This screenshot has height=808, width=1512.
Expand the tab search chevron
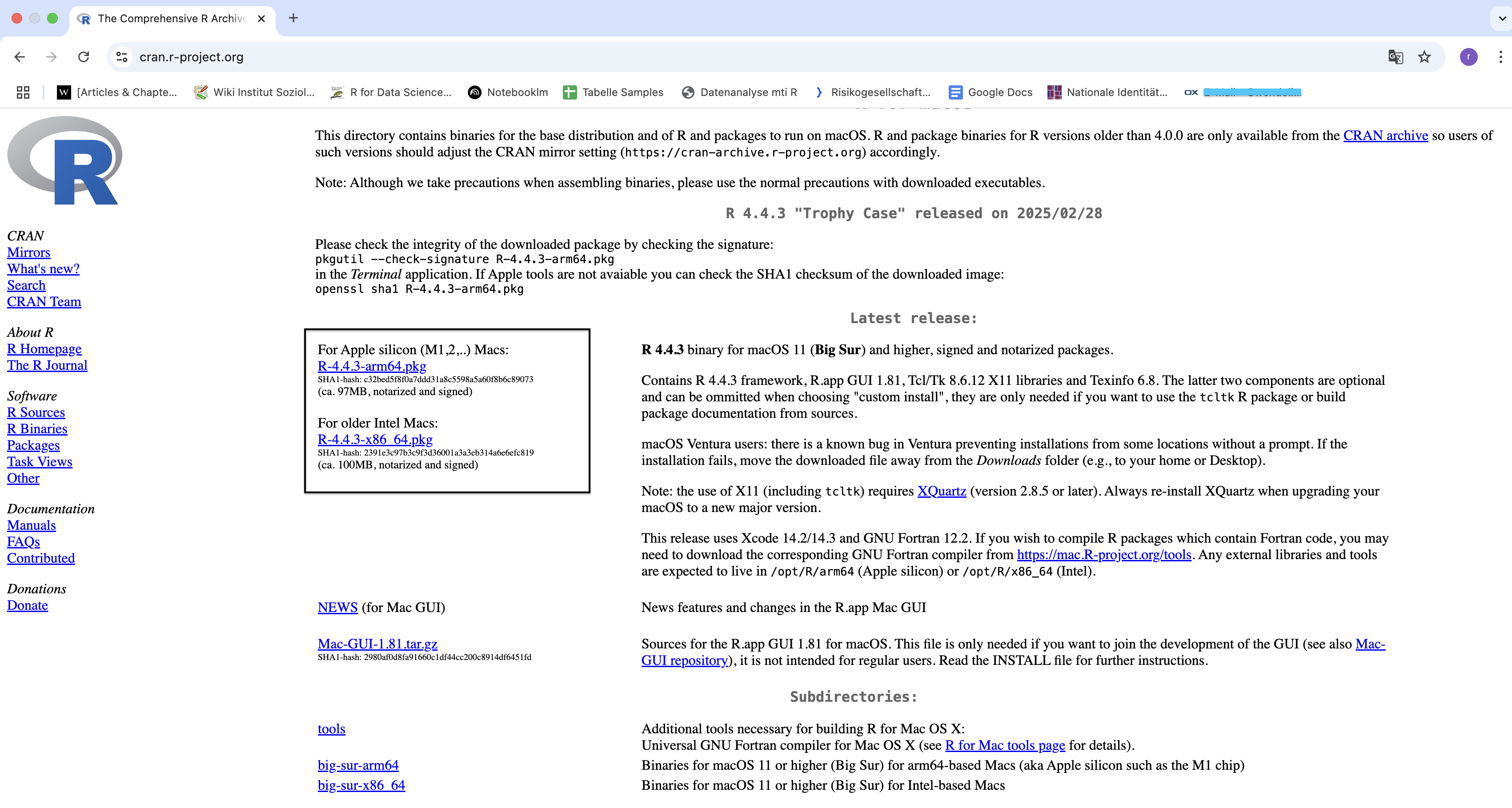click(1502, 18)
